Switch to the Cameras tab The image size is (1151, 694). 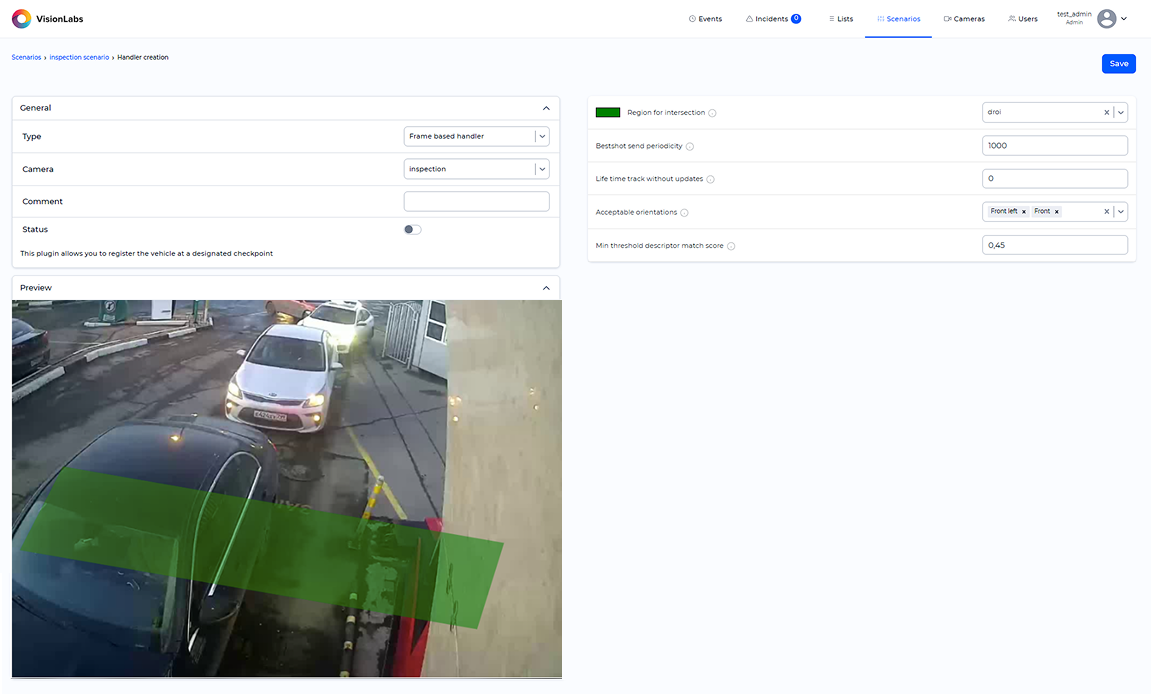click(x=964, y=19)
